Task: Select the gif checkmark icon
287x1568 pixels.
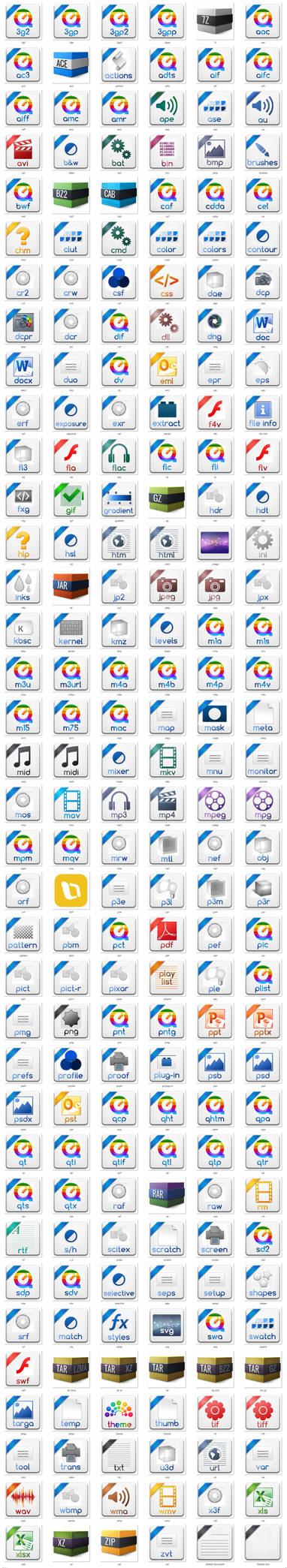Action: pyautogui.click(x=71, y=501)
